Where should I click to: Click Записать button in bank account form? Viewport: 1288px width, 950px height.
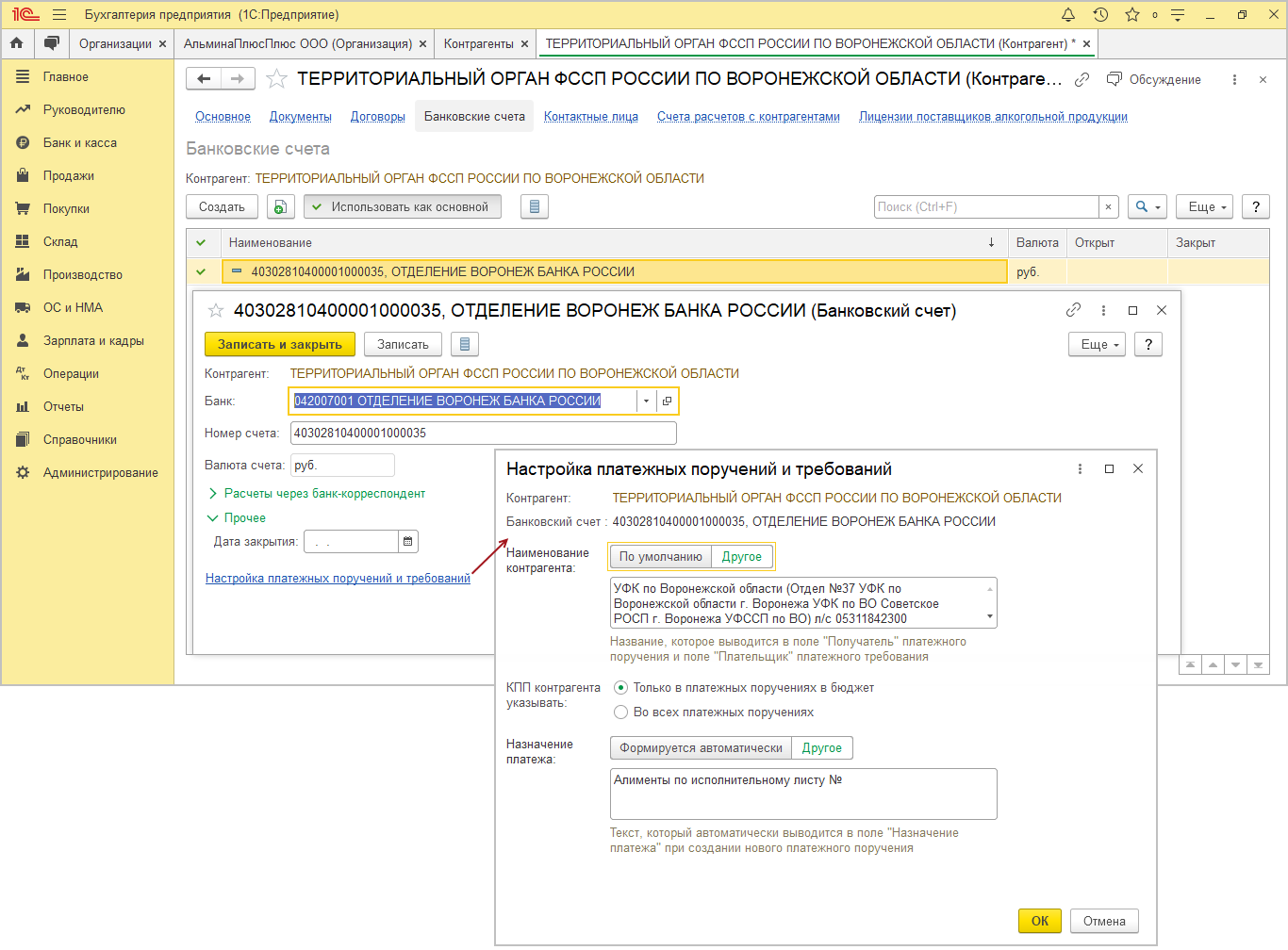(403, 345)
